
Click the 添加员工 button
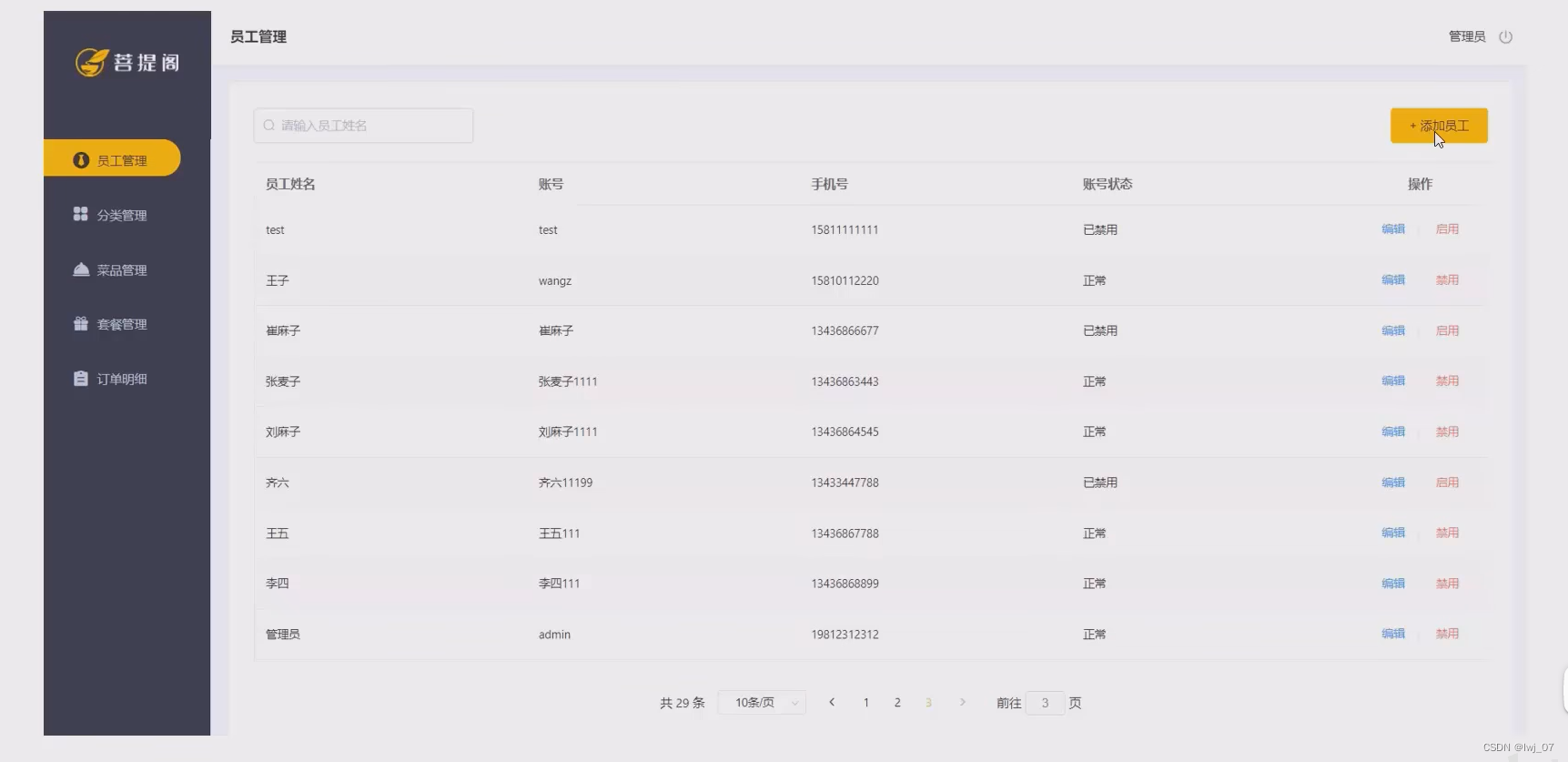(1439, 126)
